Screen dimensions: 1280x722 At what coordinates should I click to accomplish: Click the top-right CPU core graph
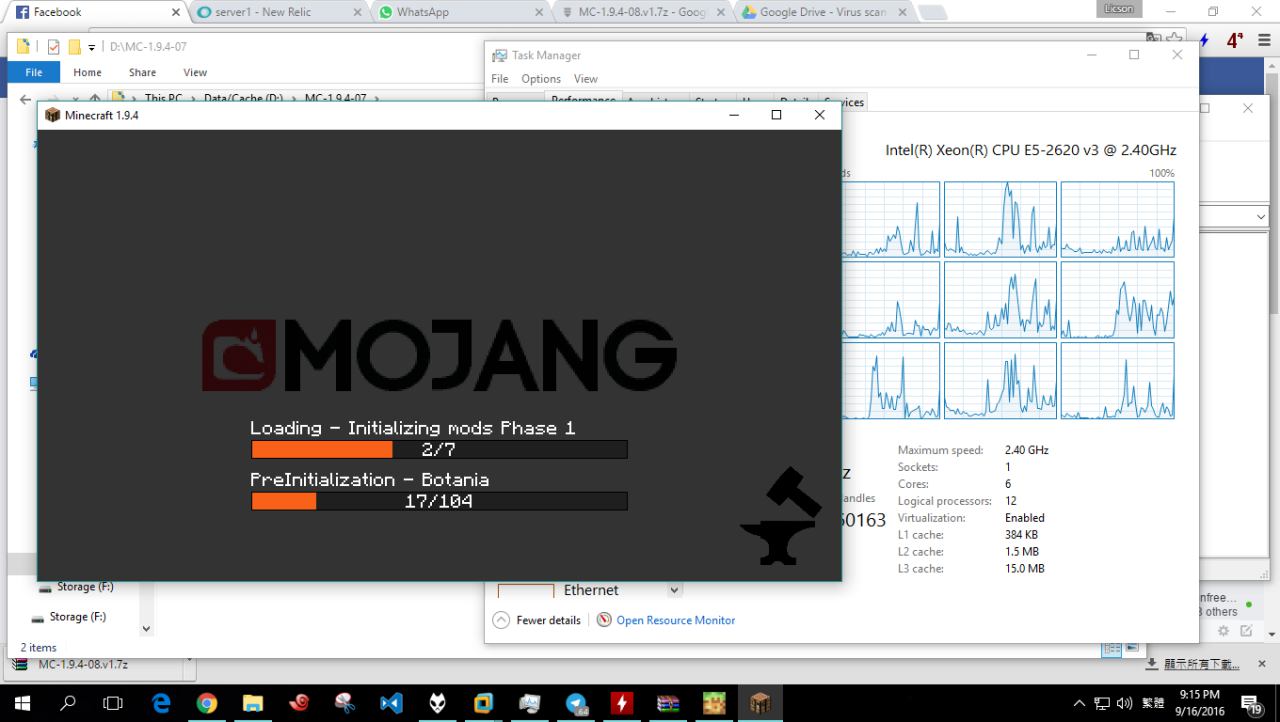tap(1118, 220)
